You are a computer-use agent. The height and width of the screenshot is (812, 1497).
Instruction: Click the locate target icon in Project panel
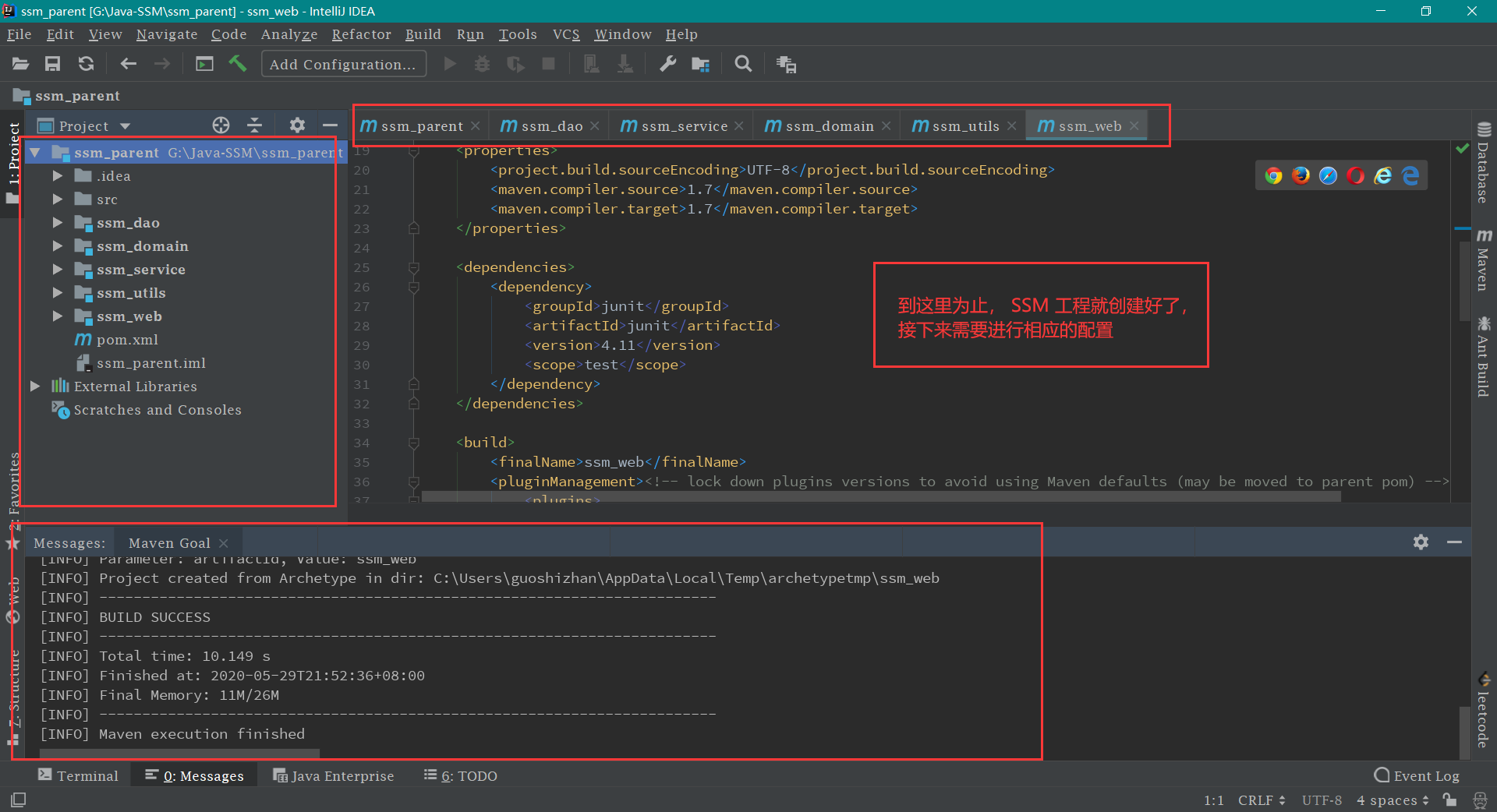(x=221, y=125)
